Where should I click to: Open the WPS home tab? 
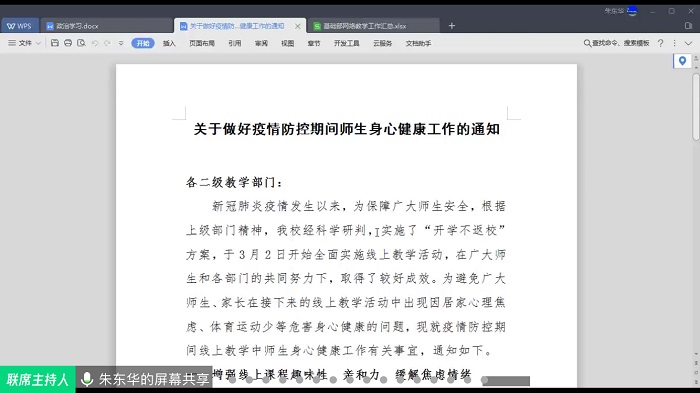(x=20, y=26)
